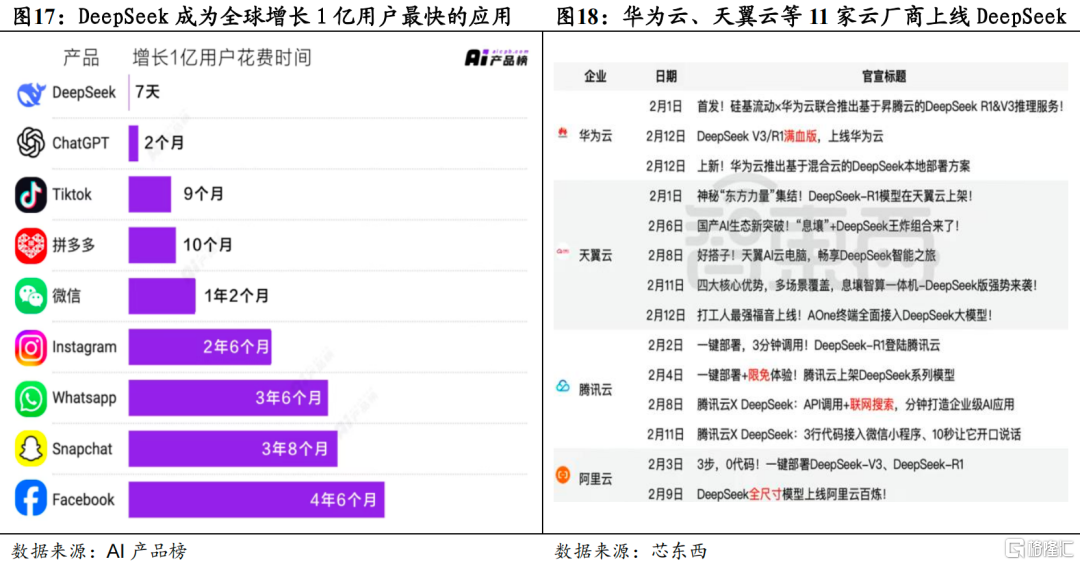Click the 微信 purple bar beside 1年2个月
This screenshot has width=1080, height=565.
coord(162,296)
